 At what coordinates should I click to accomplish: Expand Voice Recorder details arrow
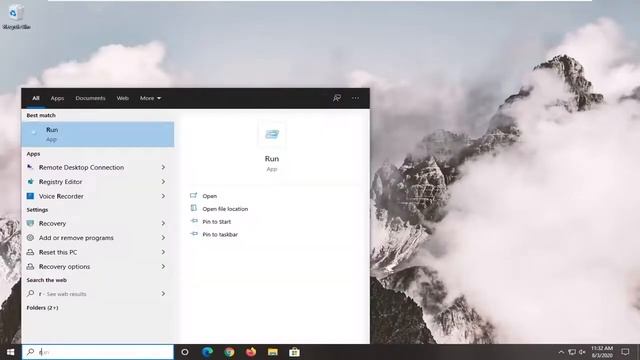coord(163,196)
